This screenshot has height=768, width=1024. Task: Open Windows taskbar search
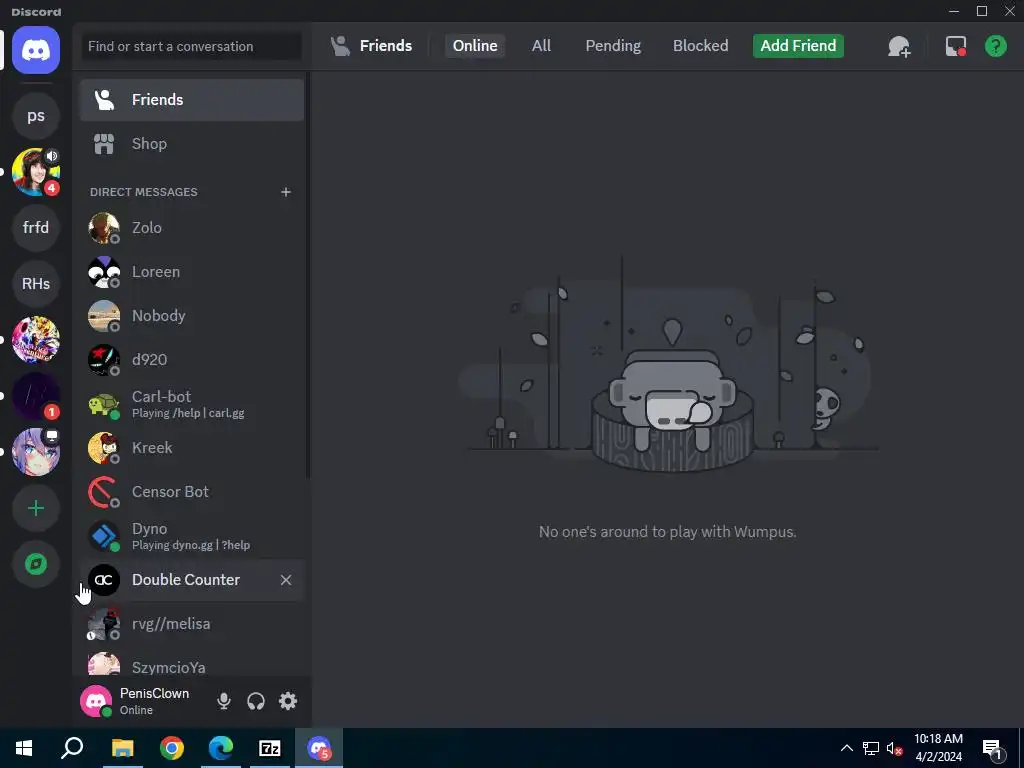[x=72, y=748]
